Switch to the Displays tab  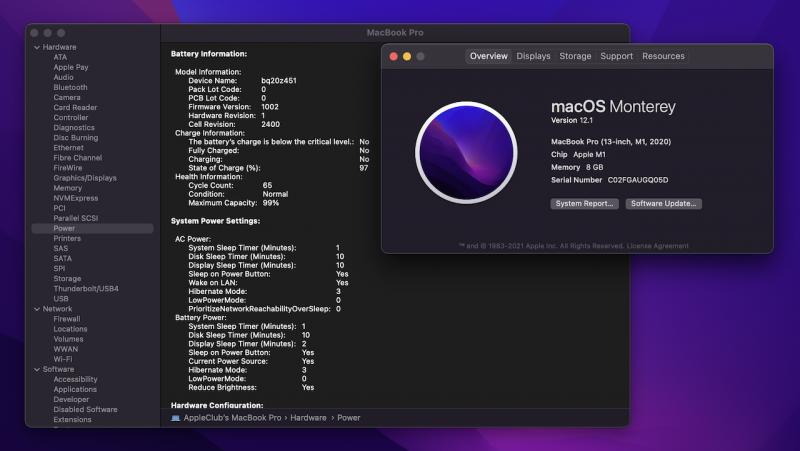coord(533,57)
